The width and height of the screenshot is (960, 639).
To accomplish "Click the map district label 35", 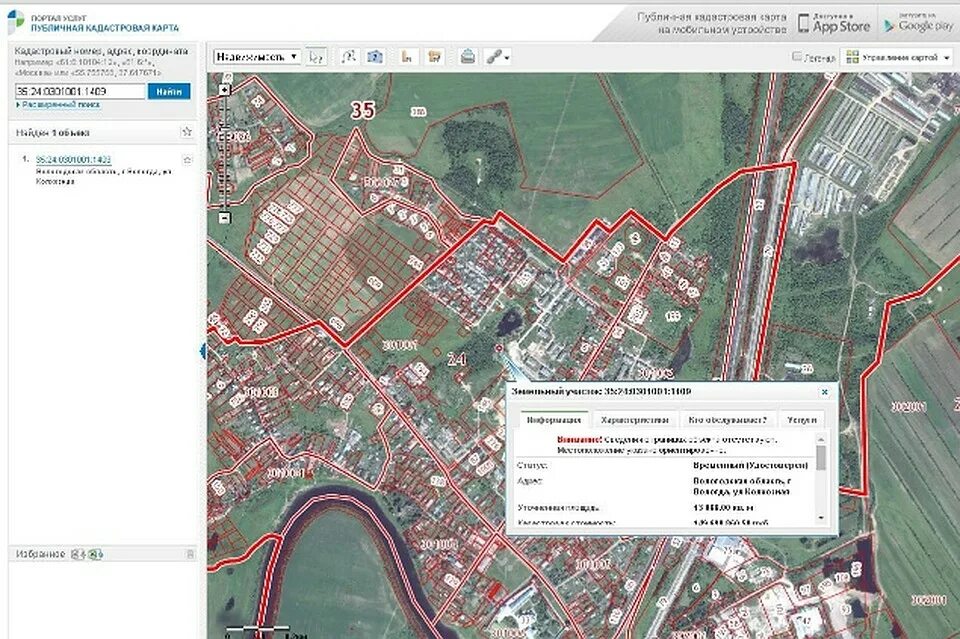I will coord(362,110).
